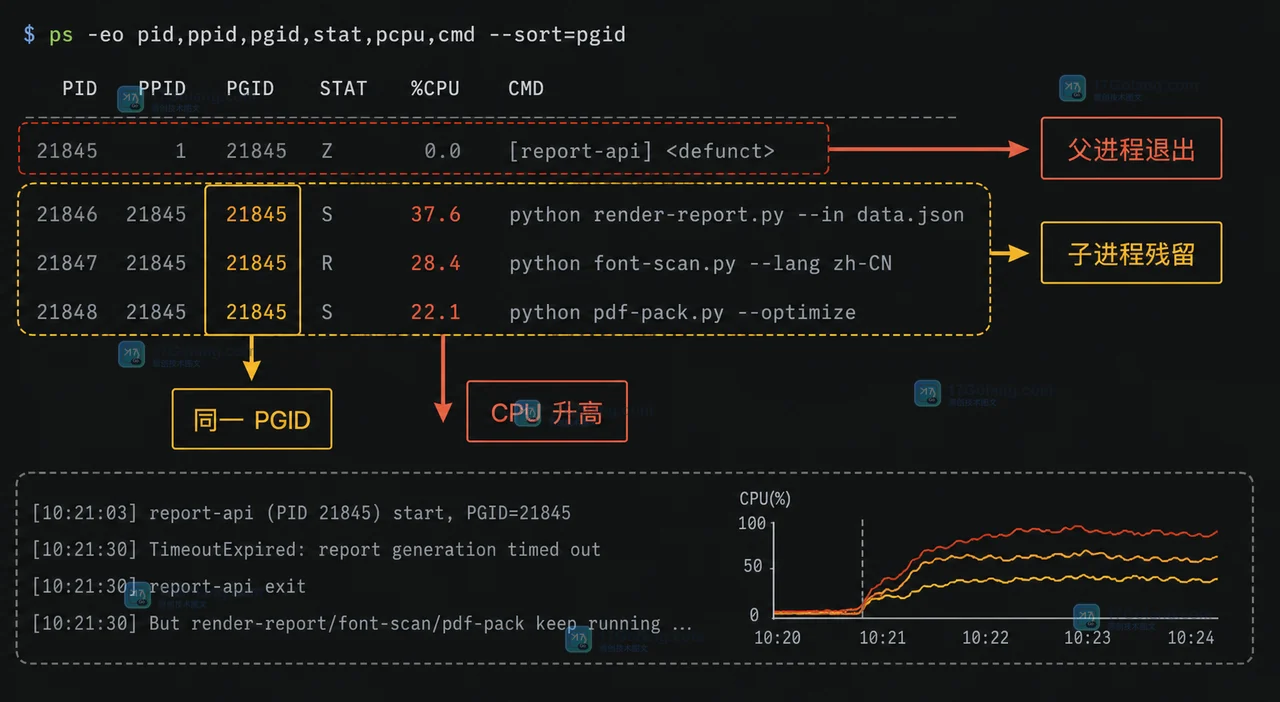Select PGID 21845 in the pdf-pack row
Image resolution: width=1280 pixels, height=702 pixels.
256,312
